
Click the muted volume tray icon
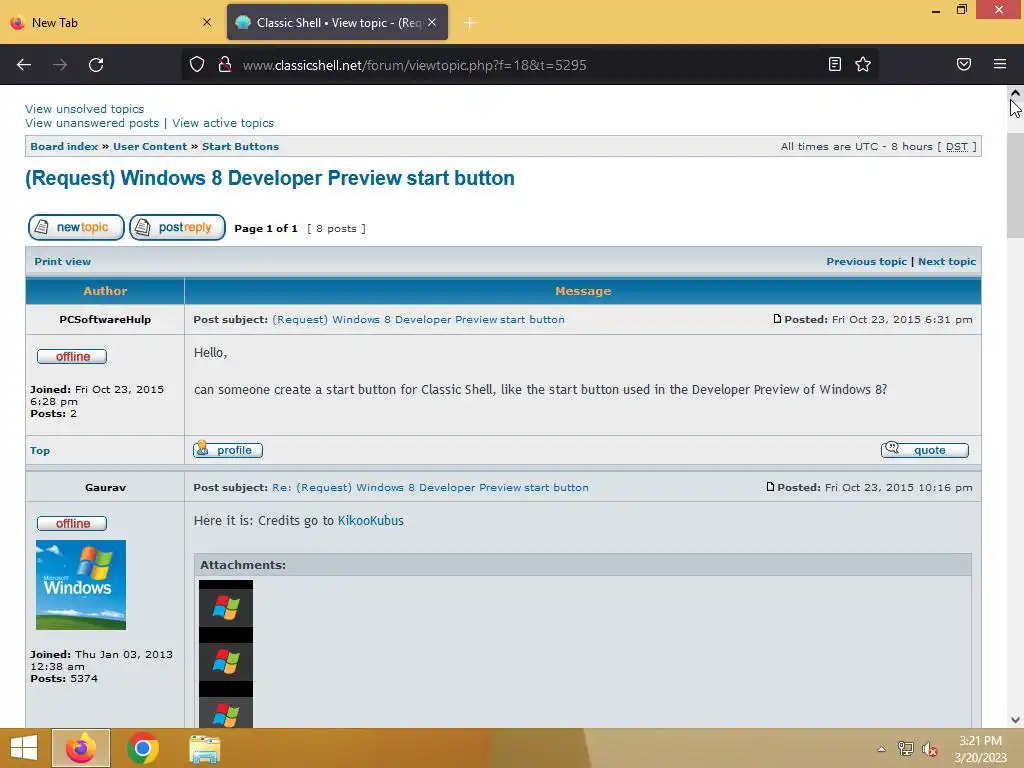pos(930,749)
